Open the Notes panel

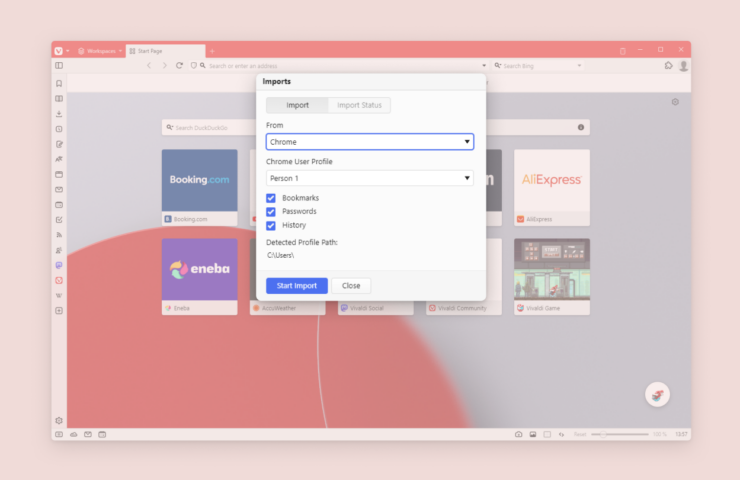[x=59, y=144]
